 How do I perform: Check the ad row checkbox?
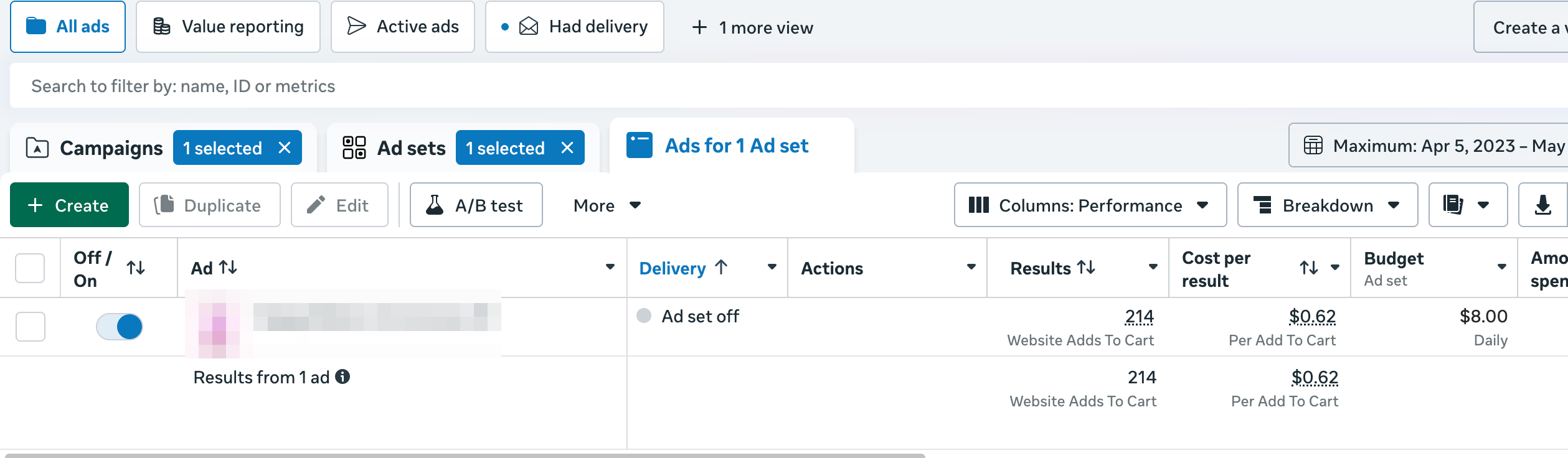[x=31, y=327]
